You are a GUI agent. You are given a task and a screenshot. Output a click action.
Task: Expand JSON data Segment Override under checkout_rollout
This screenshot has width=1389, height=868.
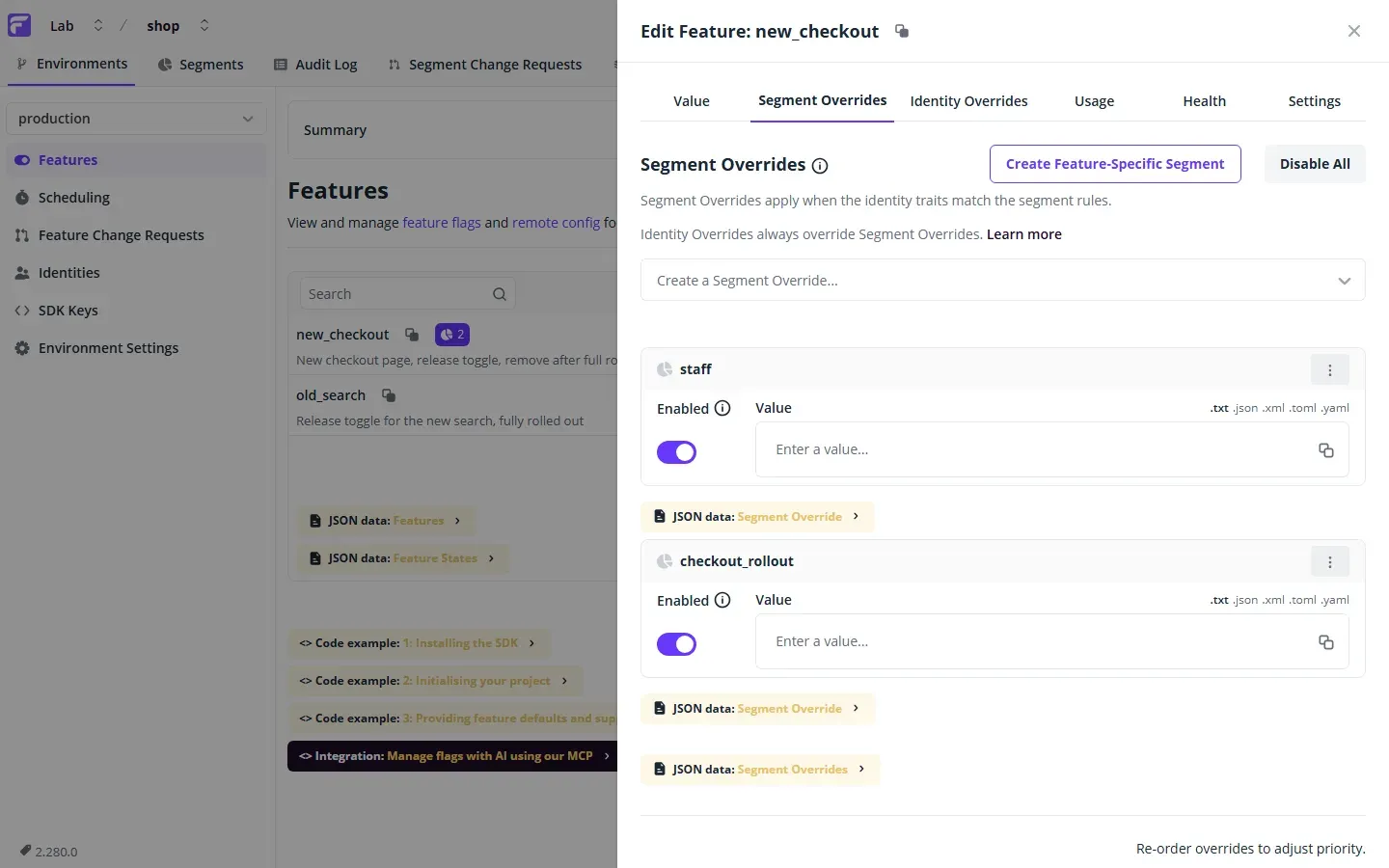pos(757,709)
